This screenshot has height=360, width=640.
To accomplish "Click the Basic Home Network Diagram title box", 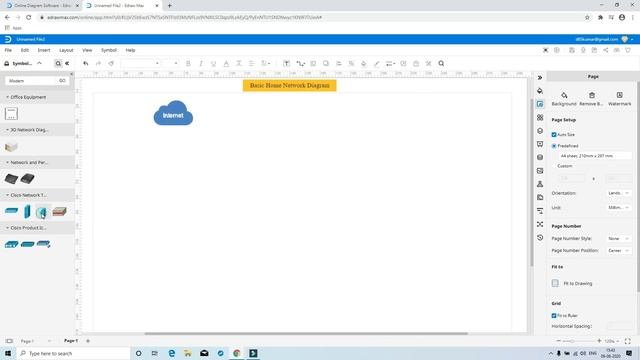I will (290, 85).
